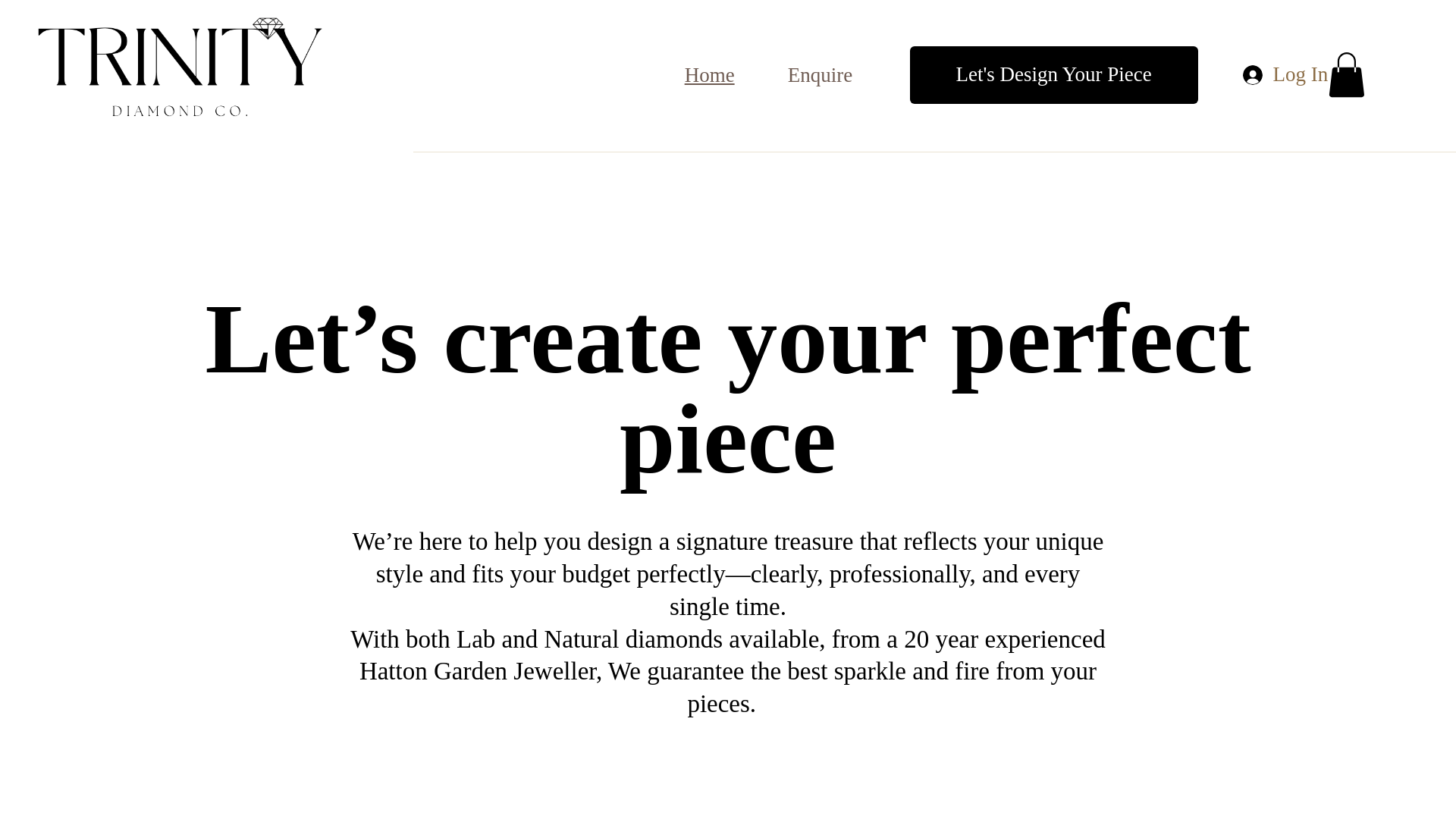Click the Diamond Co. tagline under the logo
The image size is (1456, 819).
(180, 111)
